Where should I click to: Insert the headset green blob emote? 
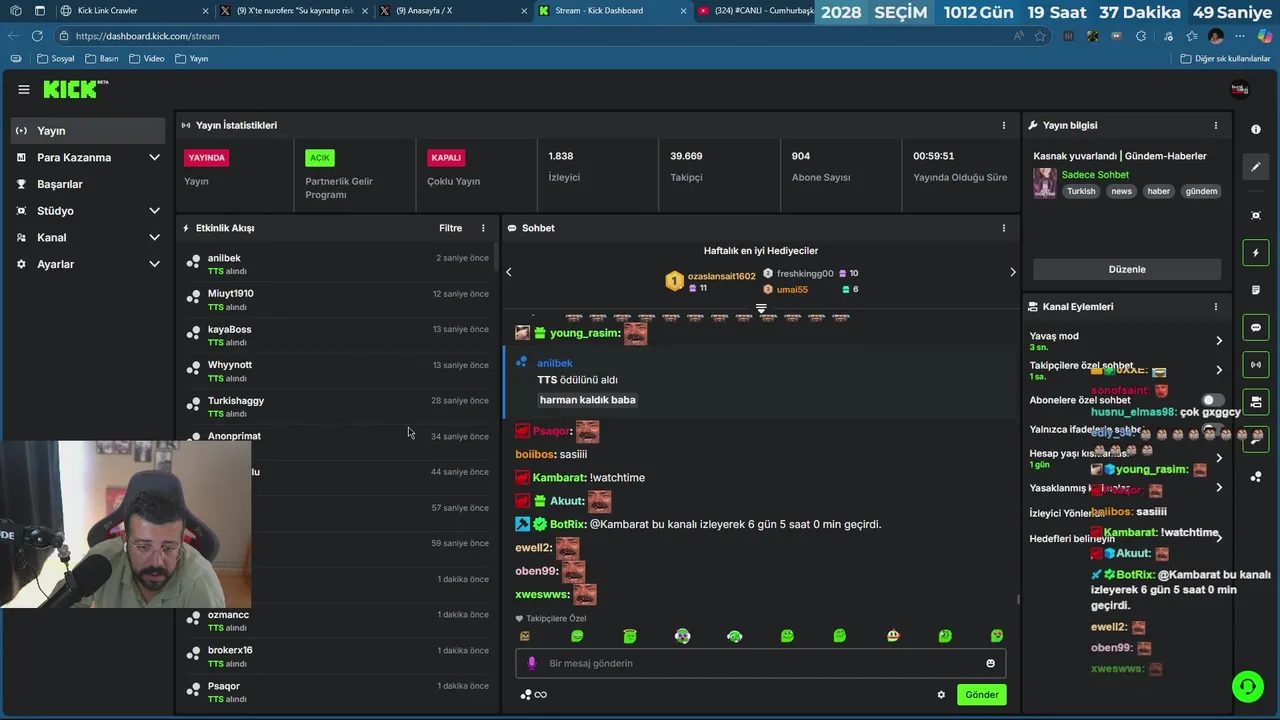click(x=734, y=636)
